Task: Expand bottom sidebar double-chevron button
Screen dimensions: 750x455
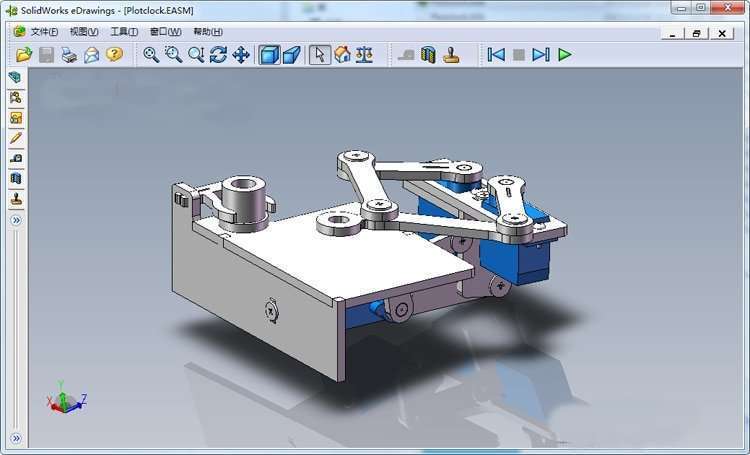Action: (x=16, y=438)
